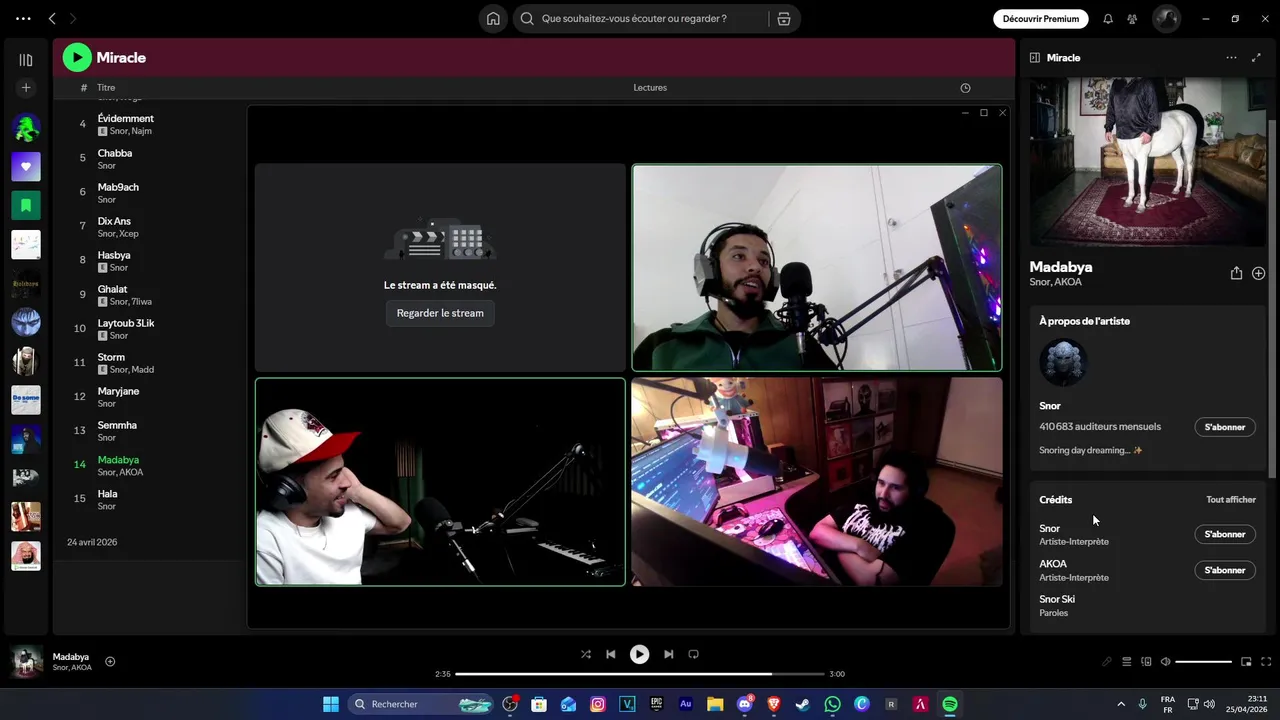This screenshot has width=1280, height=720.
Task: Seek on the song progress bar
Action: coord(640,674)
